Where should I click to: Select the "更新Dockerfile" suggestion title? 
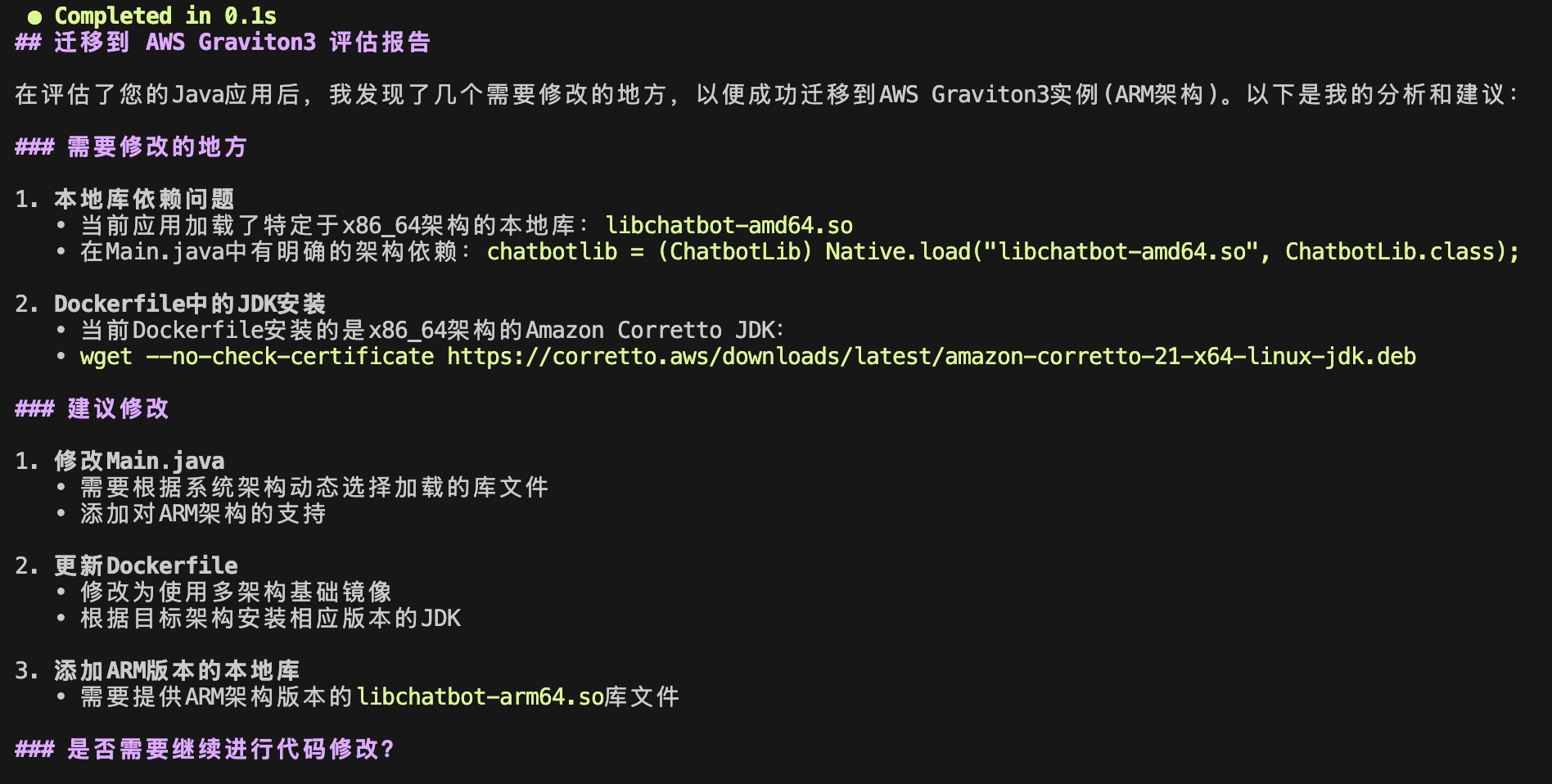[x=146, y=565]
